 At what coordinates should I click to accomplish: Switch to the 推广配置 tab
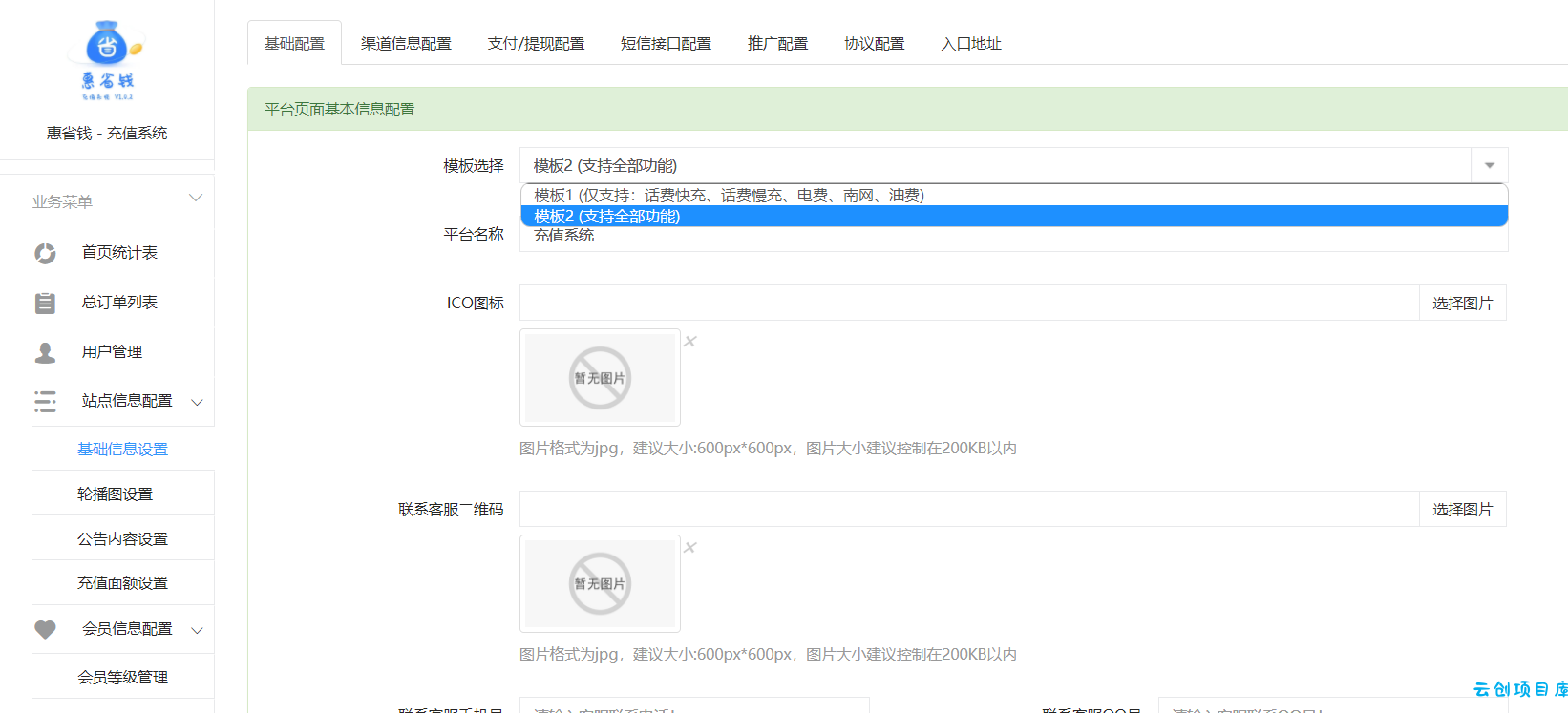[x=777, y=43]
